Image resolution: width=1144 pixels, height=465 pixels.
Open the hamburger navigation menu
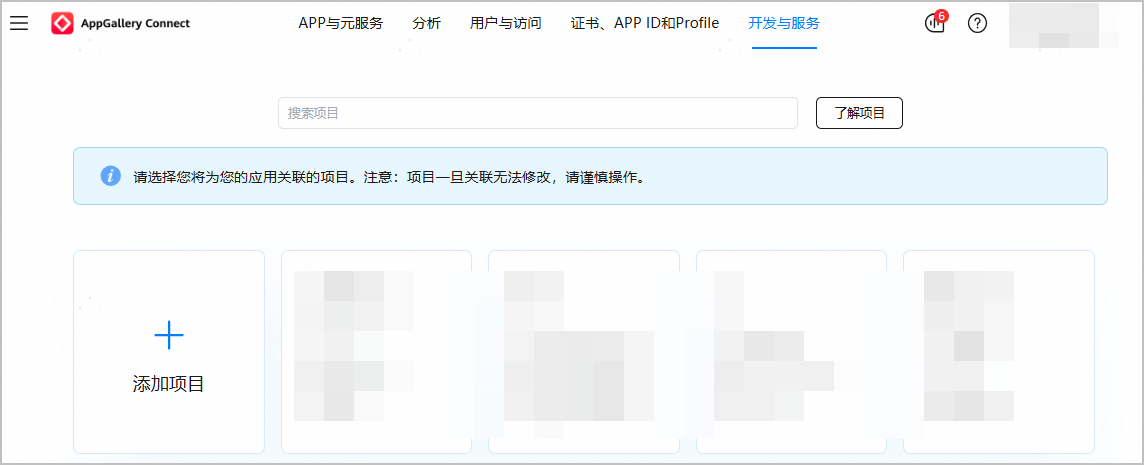19,23
